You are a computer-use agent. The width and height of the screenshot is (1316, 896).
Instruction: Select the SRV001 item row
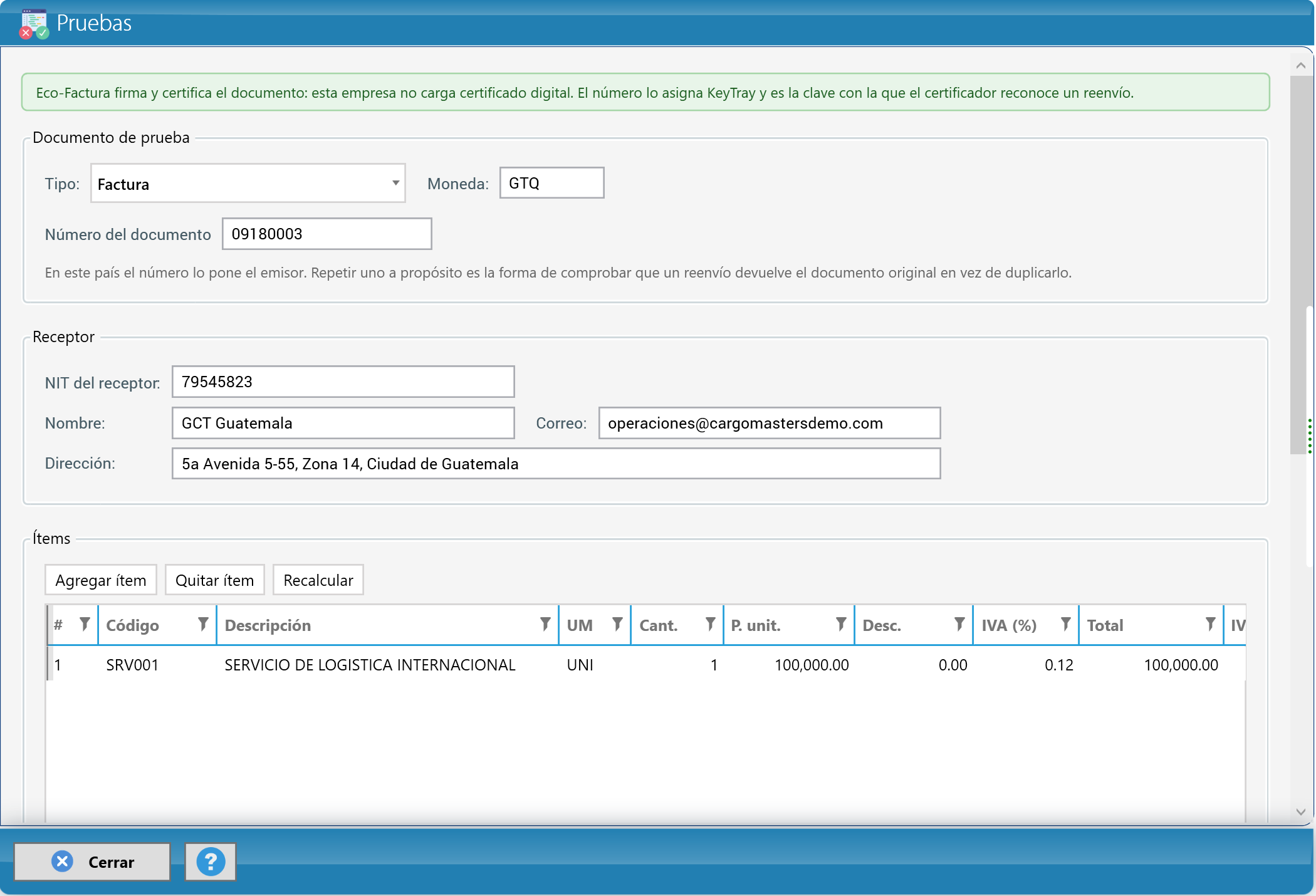click(645, 665)
